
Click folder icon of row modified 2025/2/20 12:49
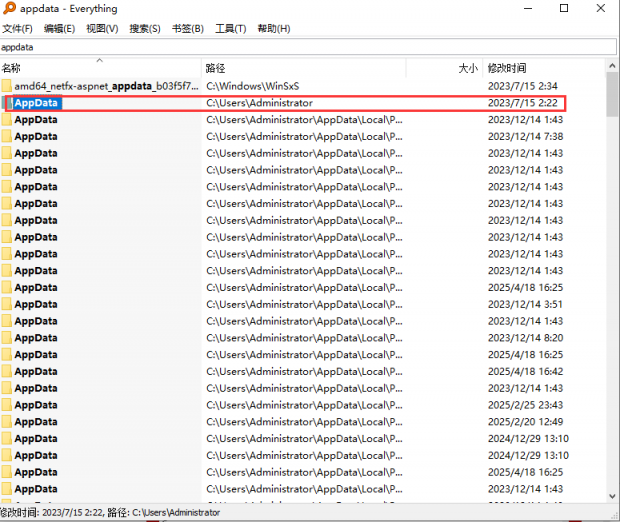[x=7, y=422]
